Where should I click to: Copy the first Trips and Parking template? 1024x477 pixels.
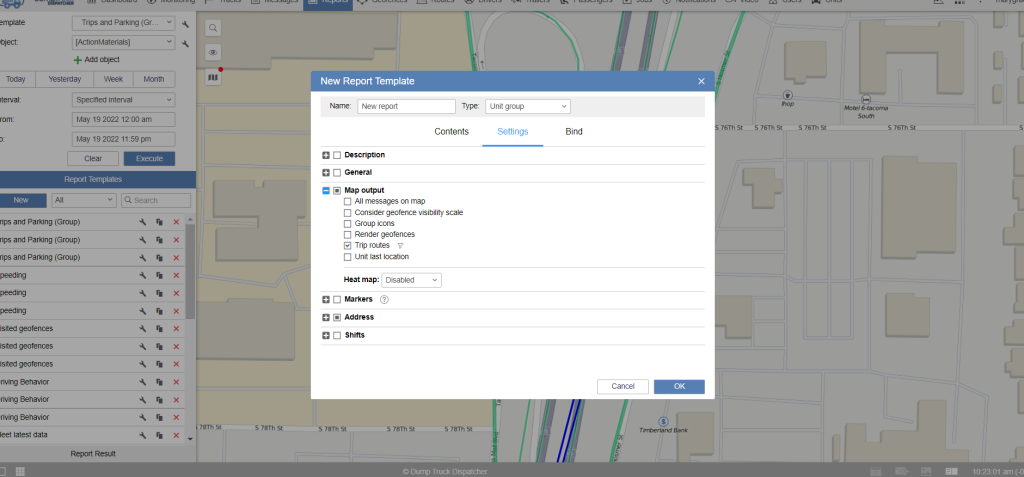(159, 222)
